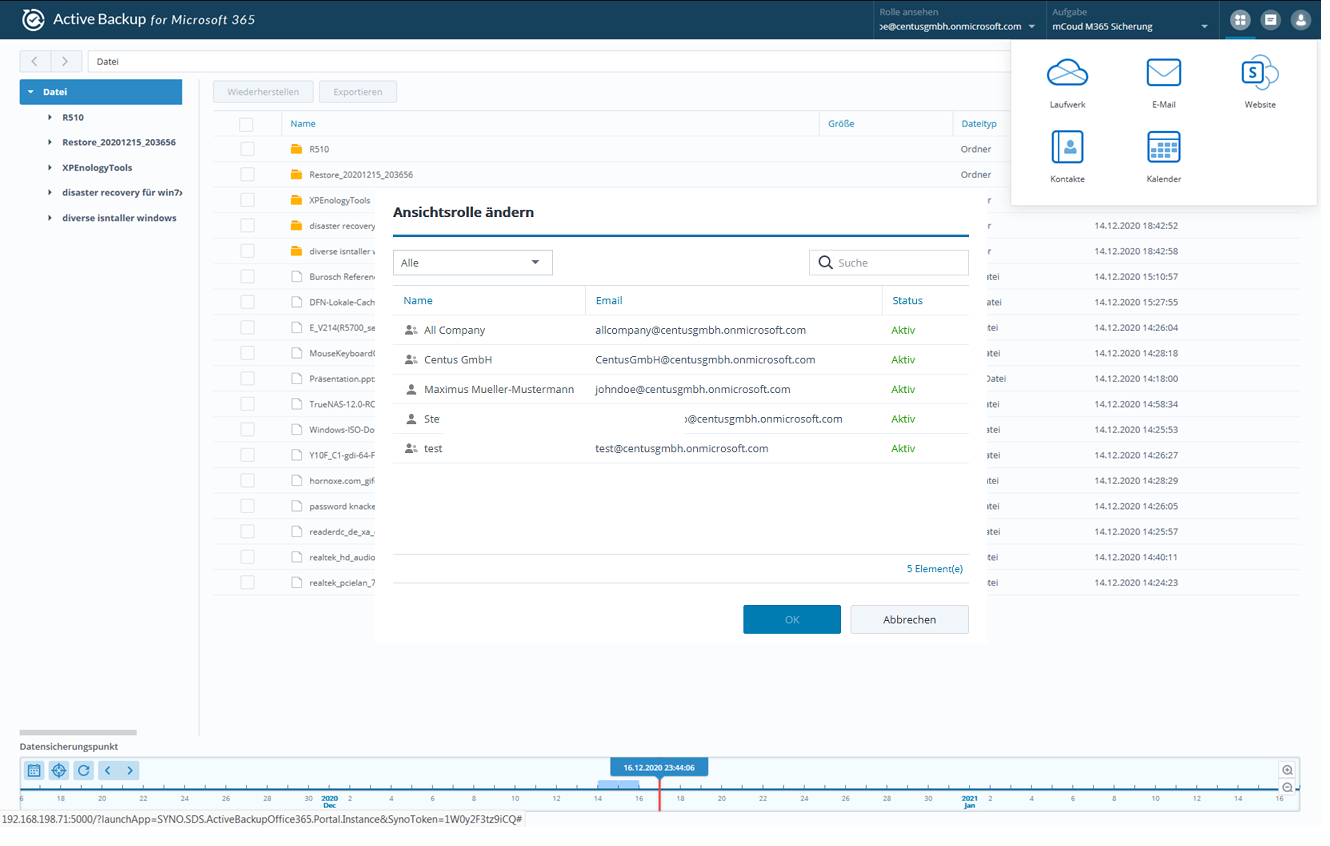Navigate back with the left arrow button
This screenshot has width=1330, height=846.
click(x=35, y=62)
